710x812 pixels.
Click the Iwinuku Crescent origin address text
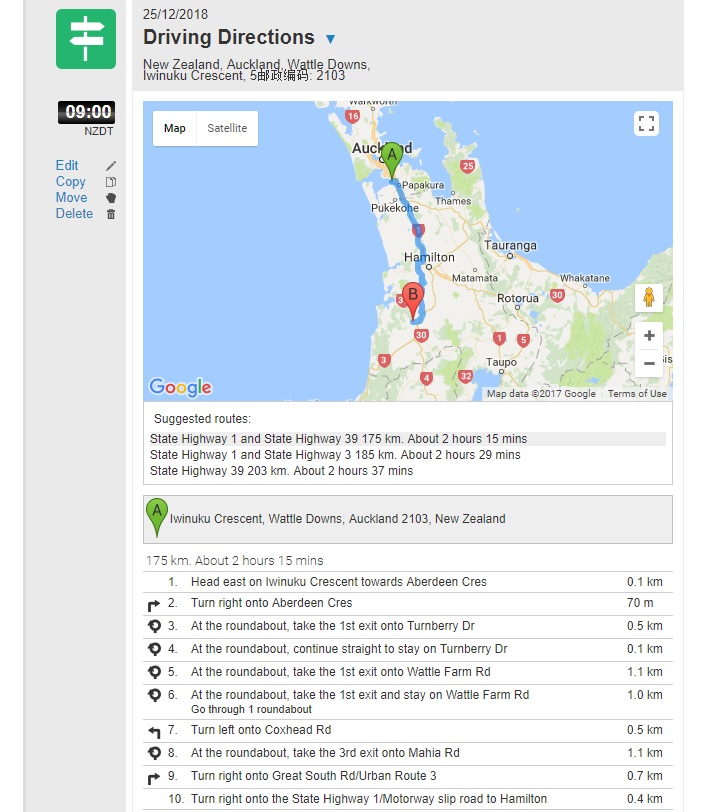point(338,519)
